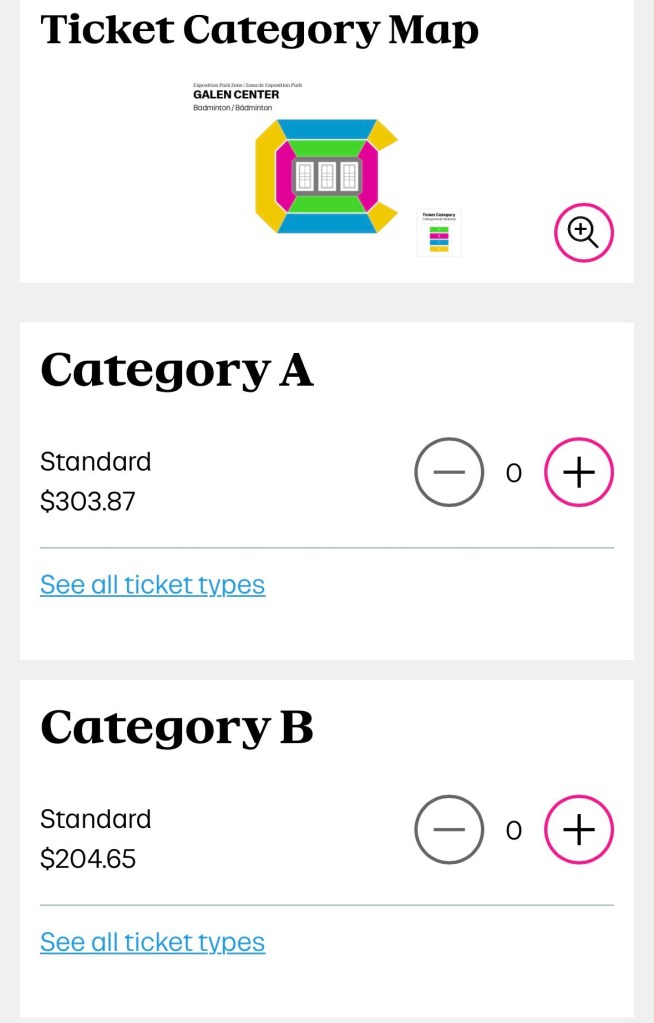Select the Category A heading

(176, 370)
